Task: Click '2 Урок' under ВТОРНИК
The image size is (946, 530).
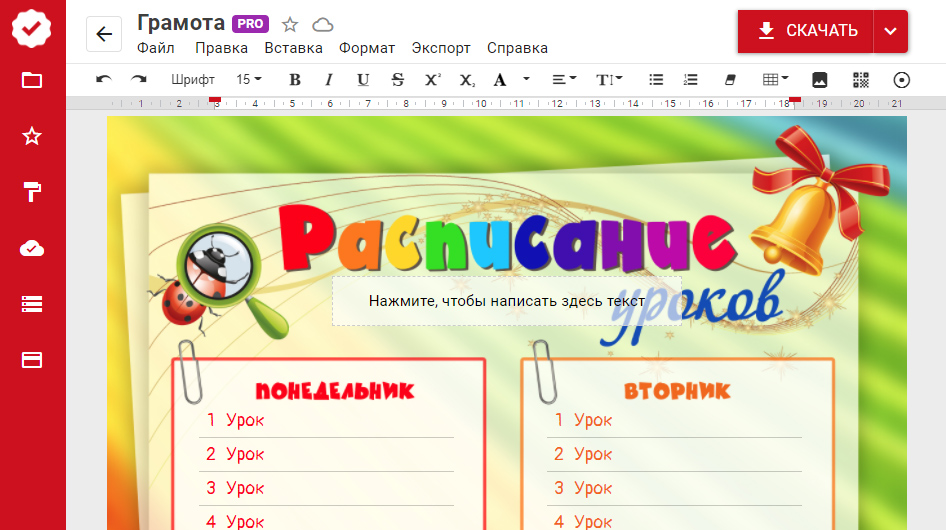Action: (583, 454)
